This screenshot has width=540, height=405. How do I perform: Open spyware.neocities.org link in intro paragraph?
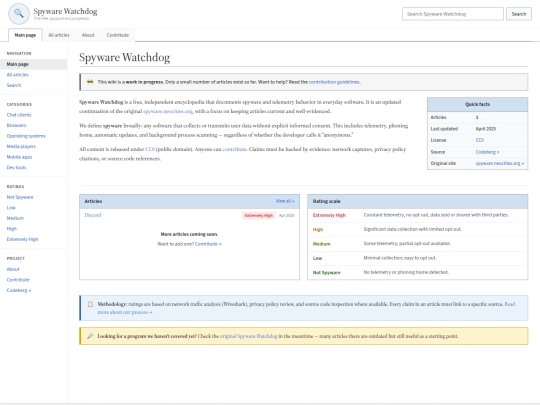(168, 111)
